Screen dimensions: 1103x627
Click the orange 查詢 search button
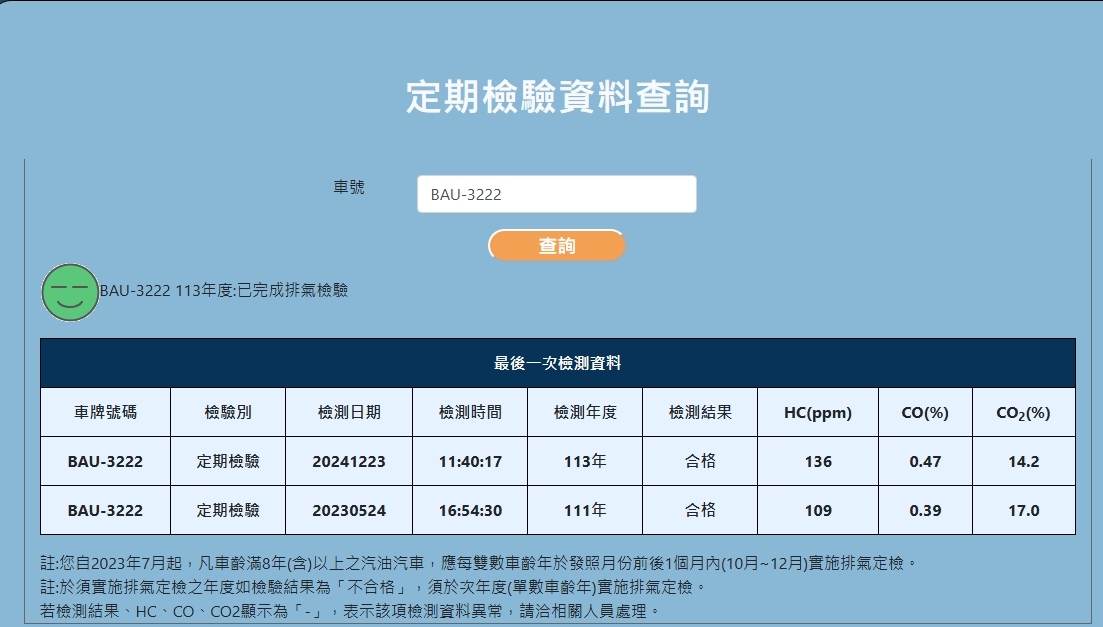[x=556, y=246]
